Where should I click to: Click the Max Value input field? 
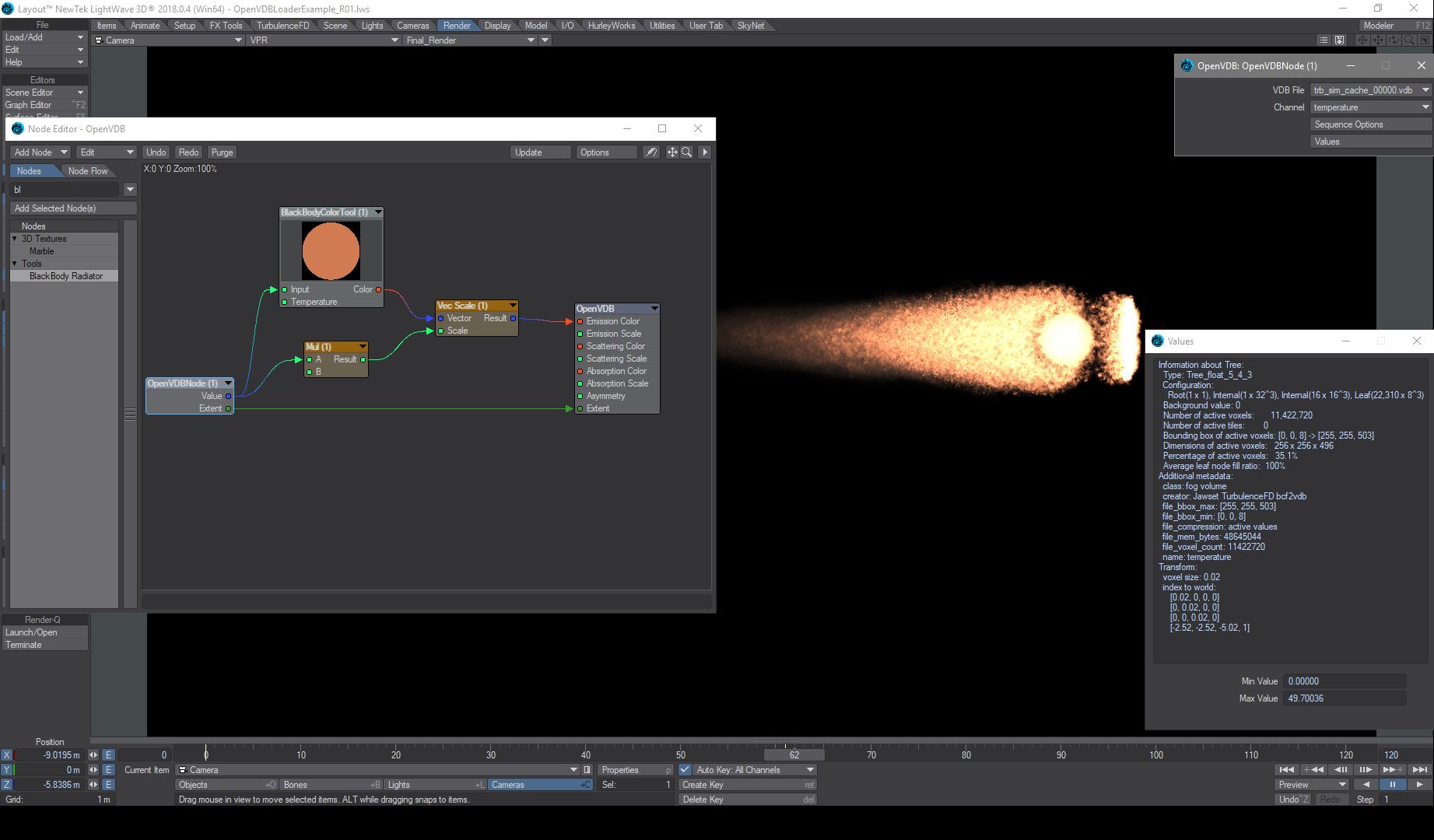click(x=1345, y=698)
